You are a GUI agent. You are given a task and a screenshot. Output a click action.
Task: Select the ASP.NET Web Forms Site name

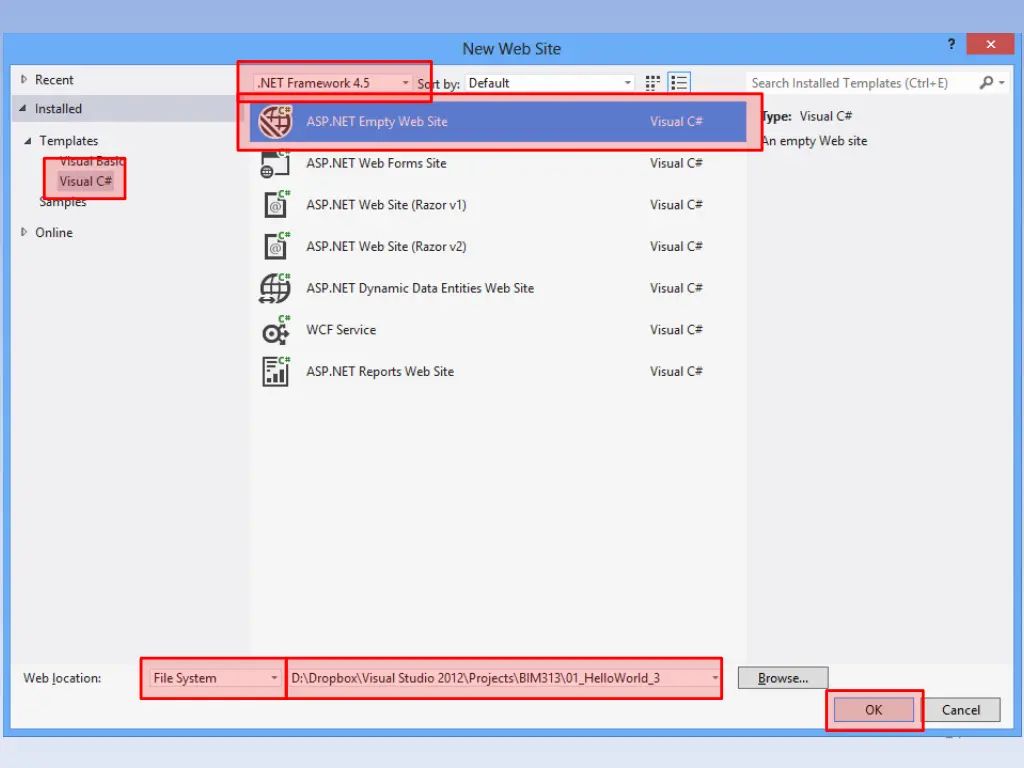(x=376, y=163)
